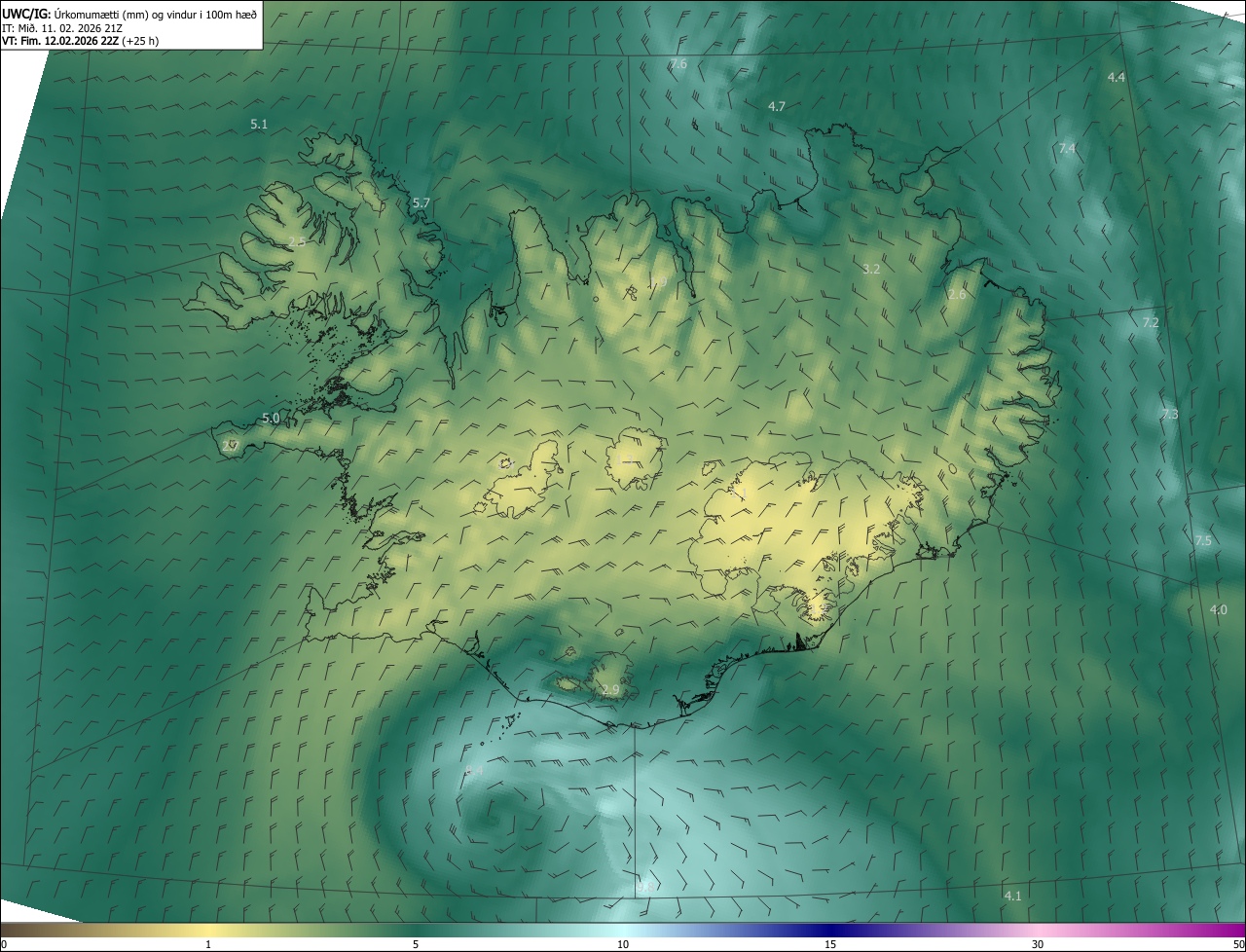Click the 7.2 value label on the map
The height and width of the screenshot is (952, 1246).
(1151, 322)
